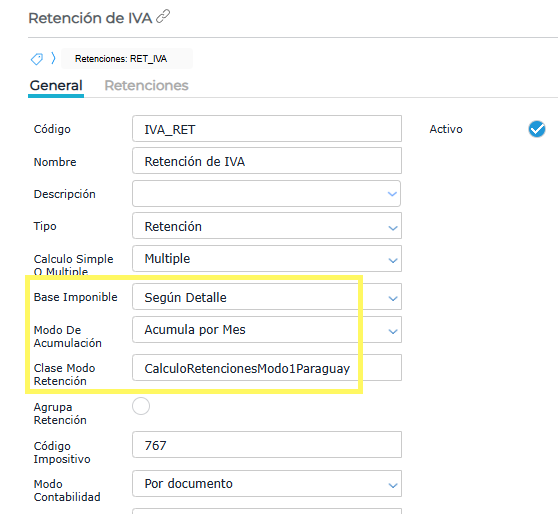Open Modo Contabilidad dropdown showing Por documento
The image size is (558, 514).
click(x=267, y=483)
